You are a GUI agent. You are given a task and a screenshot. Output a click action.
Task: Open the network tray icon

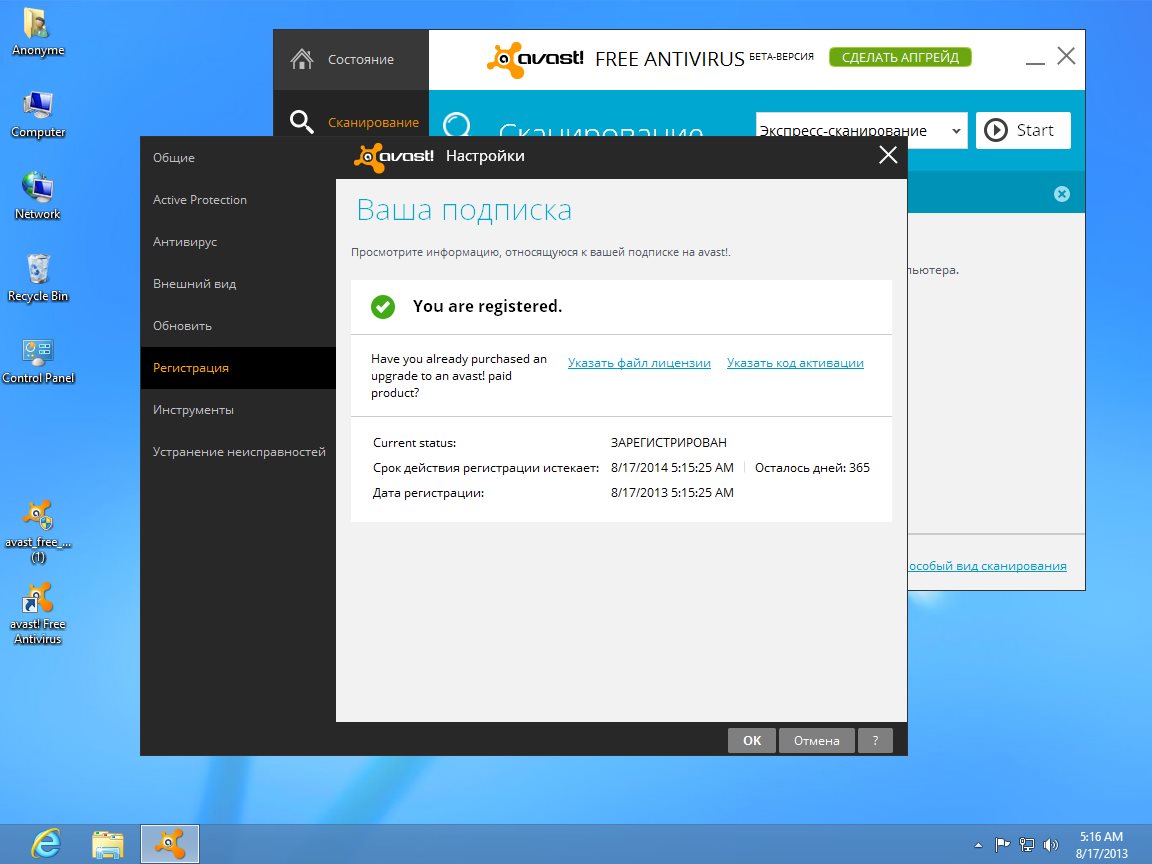click(x=1026, y=845)
